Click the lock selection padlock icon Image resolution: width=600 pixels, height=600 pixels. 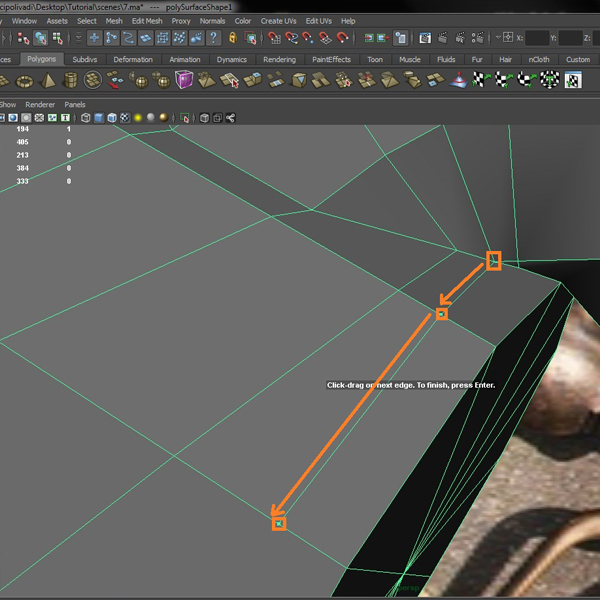pyautogui.click(x=233, y=38)
